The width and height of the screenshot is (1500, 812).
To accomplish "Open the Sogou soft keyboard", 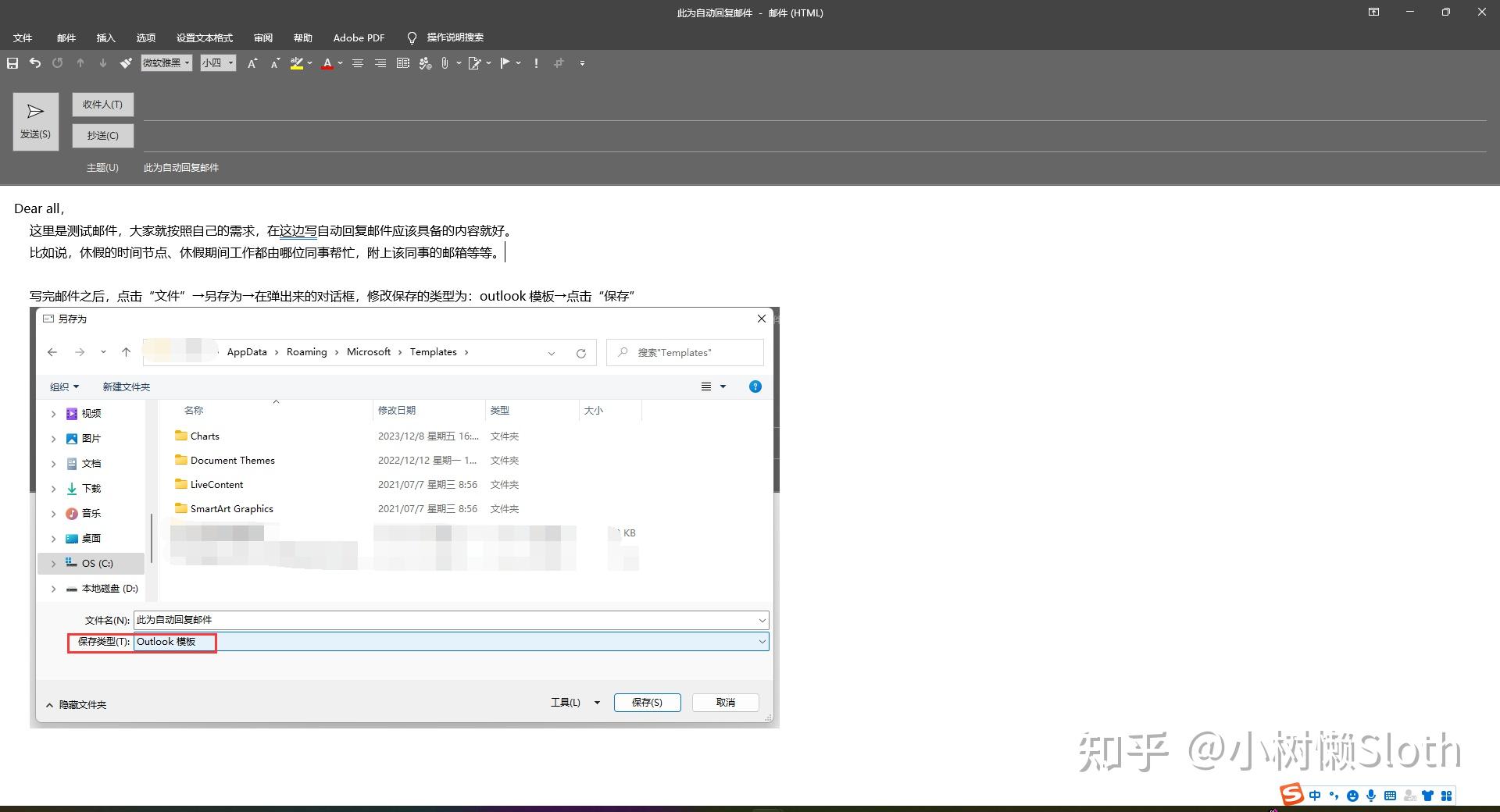I will pyautogui.click(x=1390, y=796).
